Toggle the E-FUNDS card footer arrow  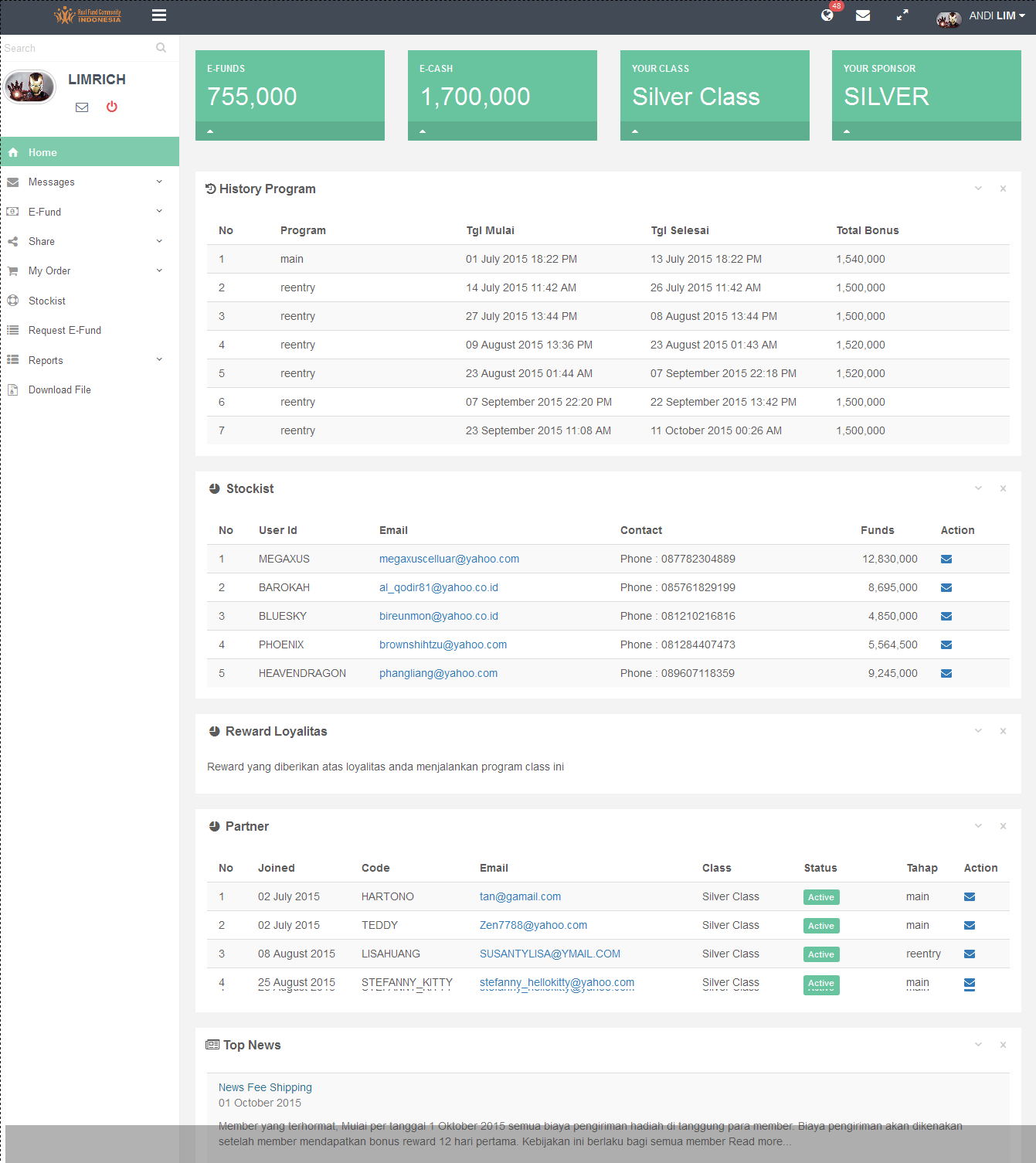pos(210,131)
